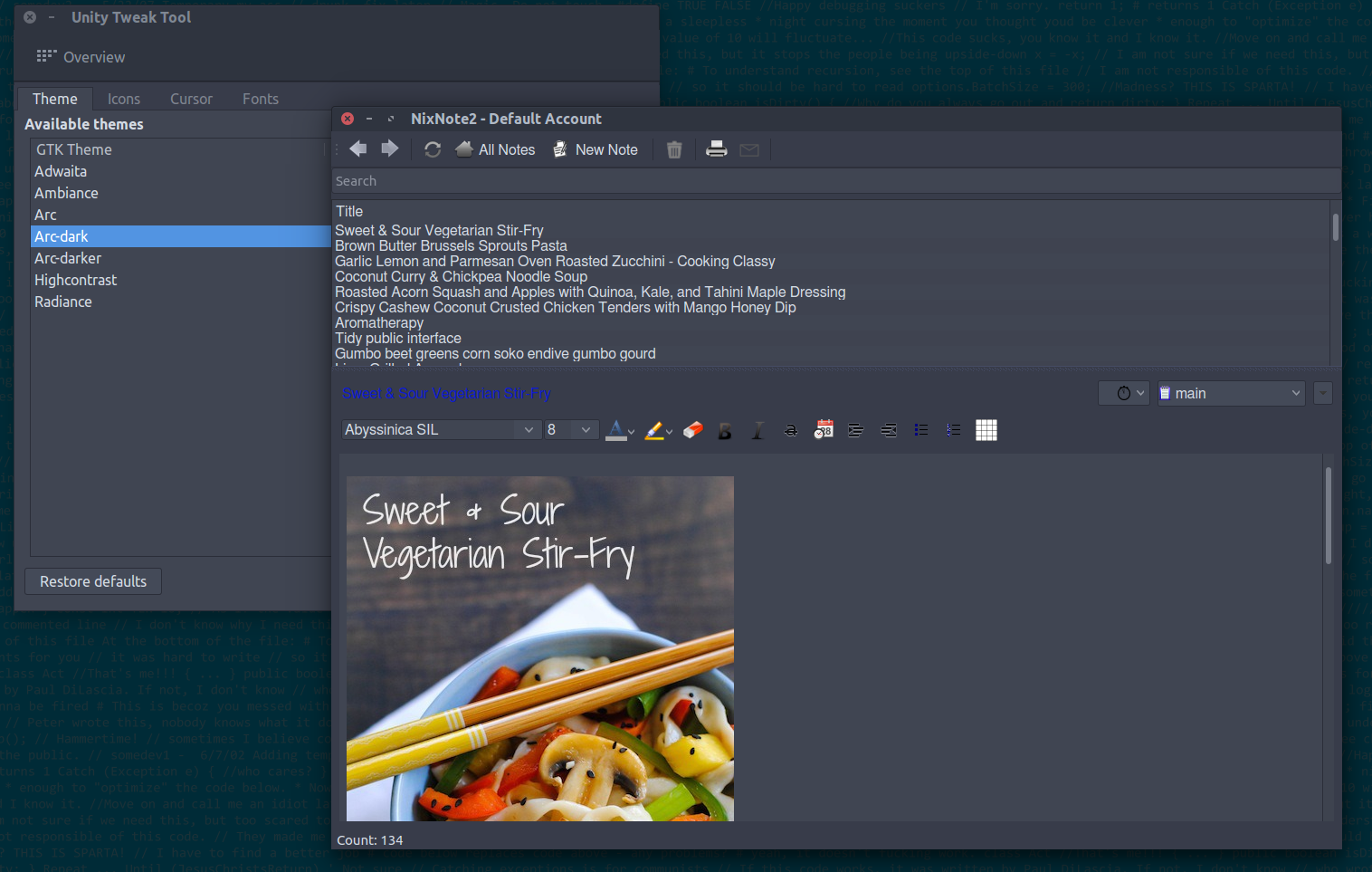The image size is (1372, 872).
Task: Toggle strikethrough formatting
Action: coord(790,431)
